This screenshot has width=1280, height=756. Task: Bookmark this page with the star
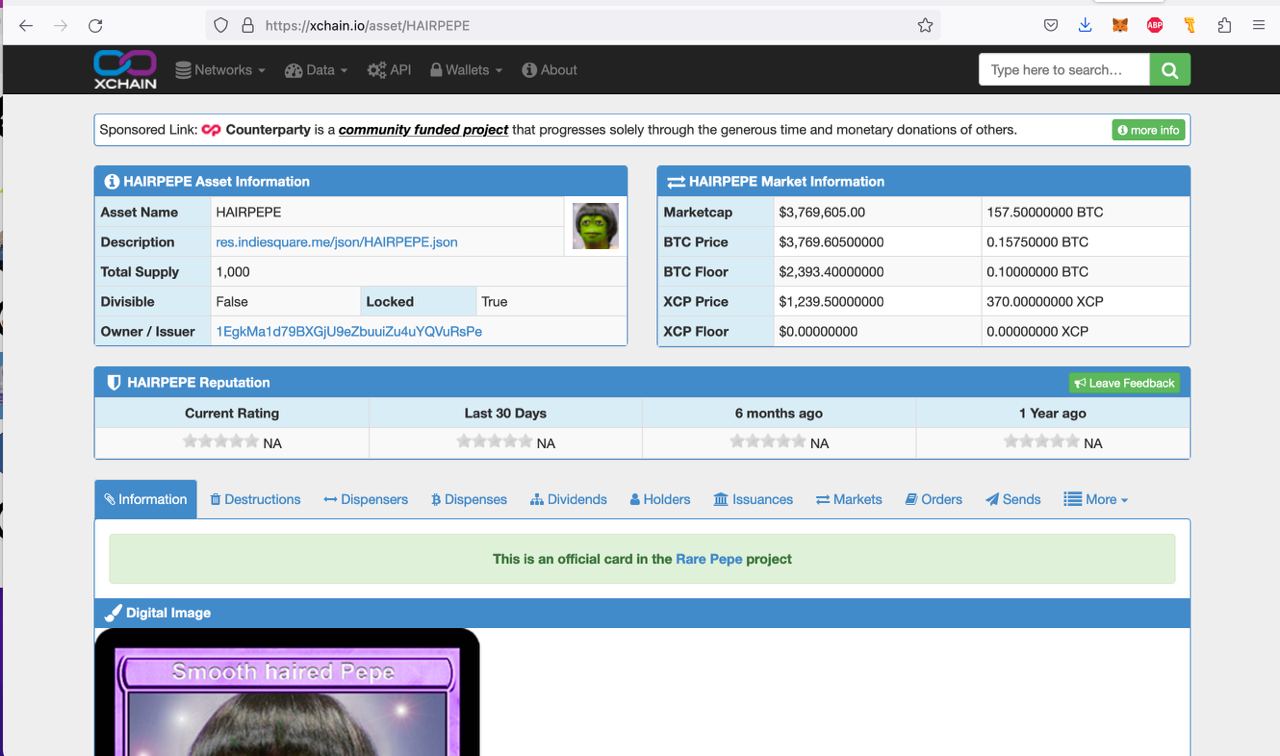click(925, 26)
